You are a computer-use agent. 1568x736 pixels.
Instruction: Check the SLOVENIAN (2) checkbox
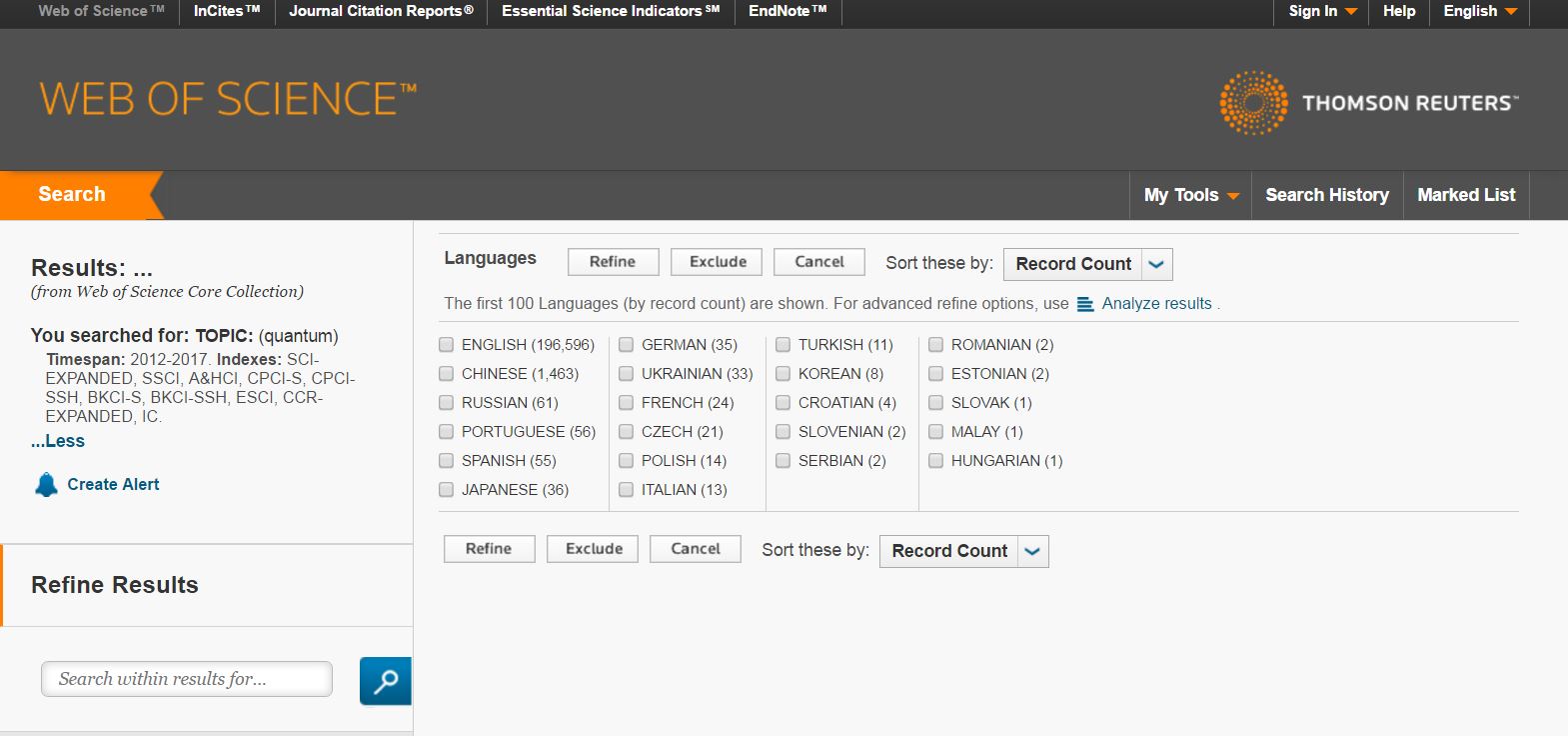pos(784,432)
